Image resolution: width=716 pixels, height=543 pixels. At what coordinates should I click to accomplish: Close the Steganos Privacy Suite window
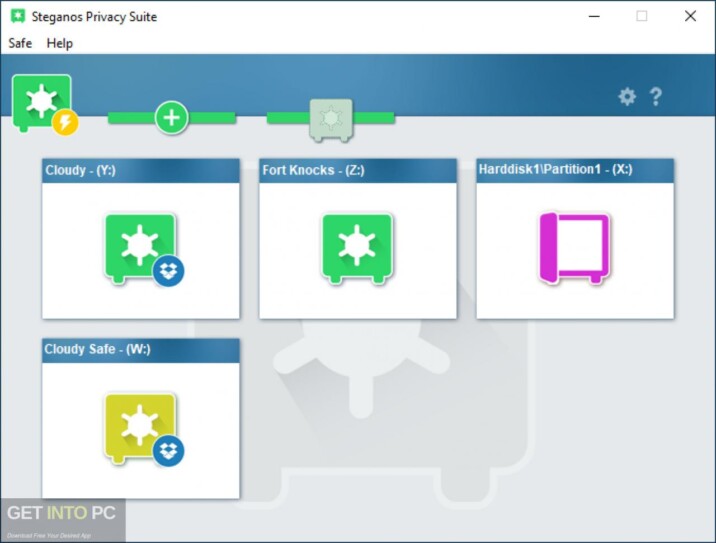pos(690,16)
